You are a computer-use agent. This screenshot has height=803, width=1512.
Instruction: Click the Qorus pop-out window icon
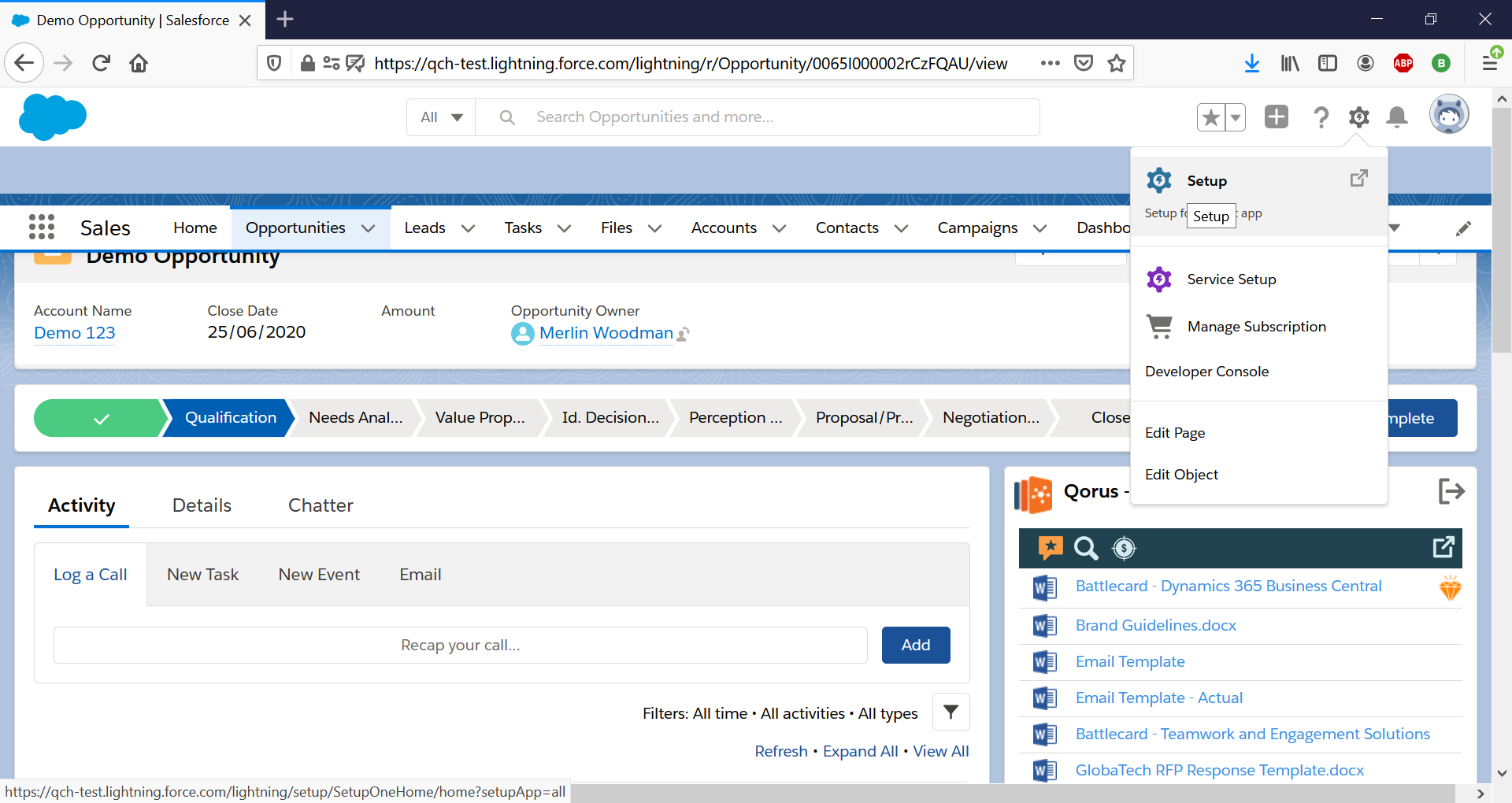tap(1443, 547)
